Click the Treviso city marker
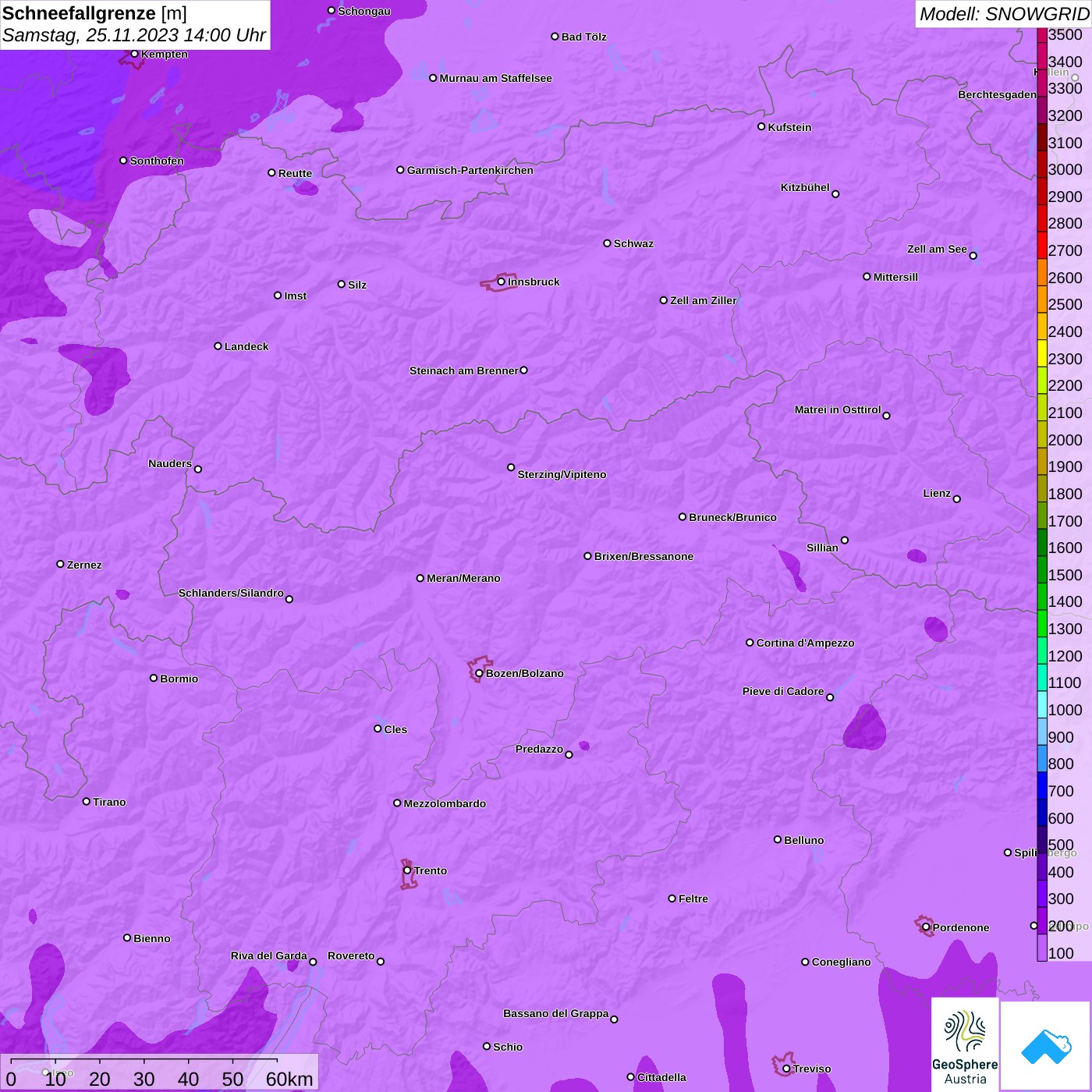1092x1092 pixels. click(x=786, y=1069)
